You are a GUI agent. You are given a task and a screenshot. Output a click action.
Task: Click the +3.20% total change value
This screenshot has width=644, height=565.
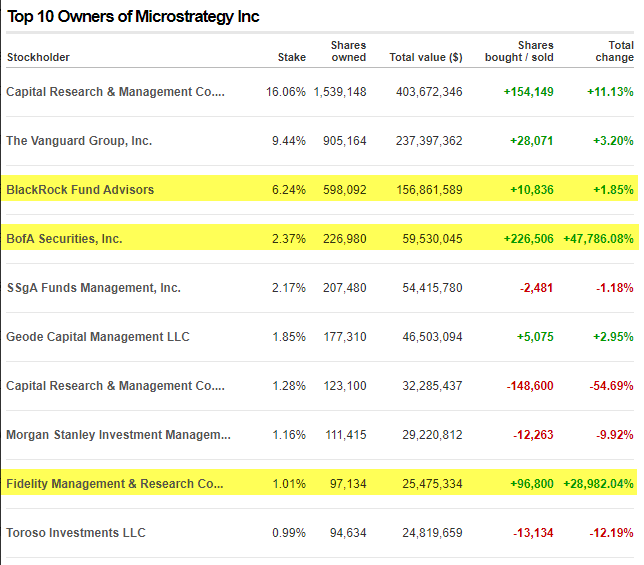coord(613,141)
